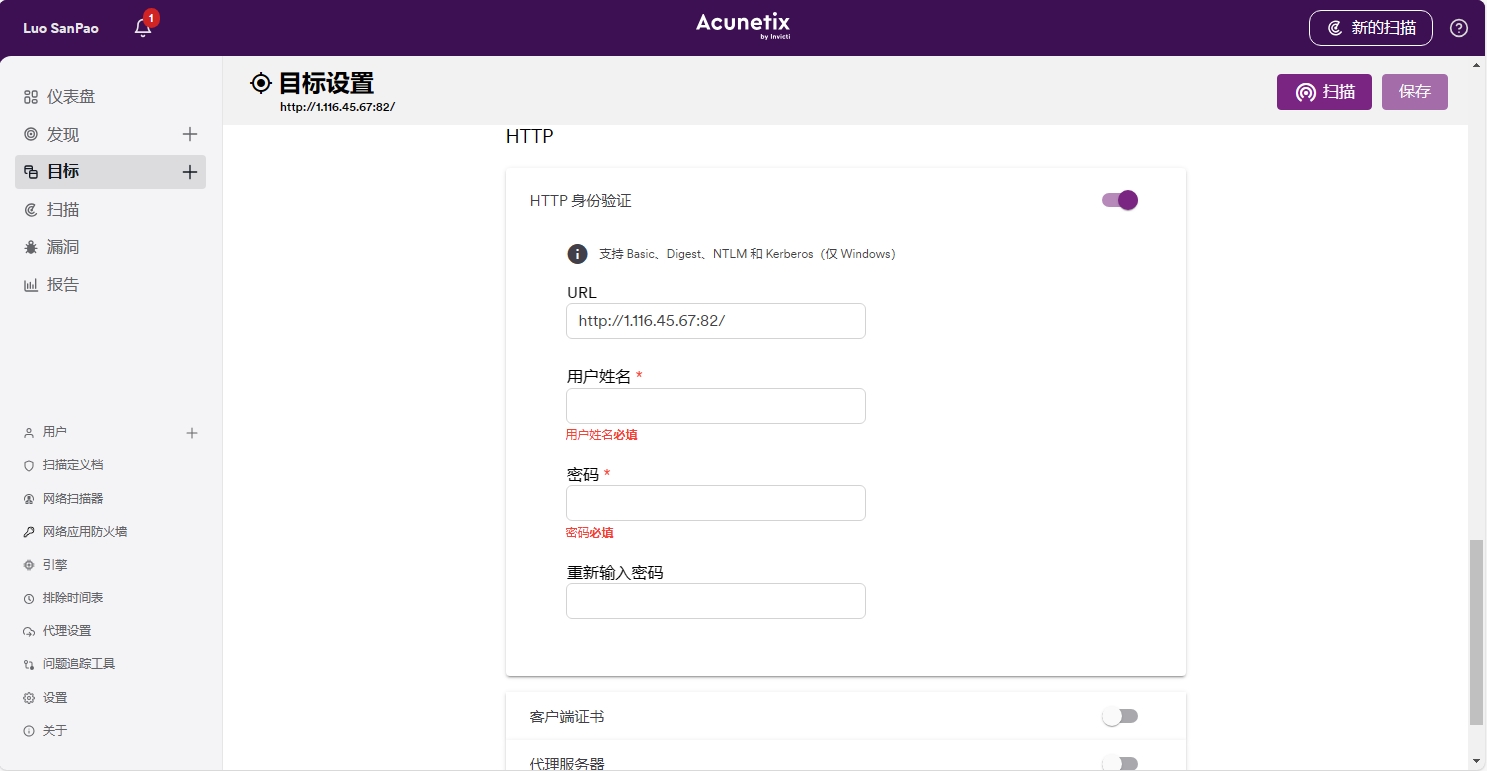
Task: Click the 排除时间表 clock icon
Action: tap(29, 599)
